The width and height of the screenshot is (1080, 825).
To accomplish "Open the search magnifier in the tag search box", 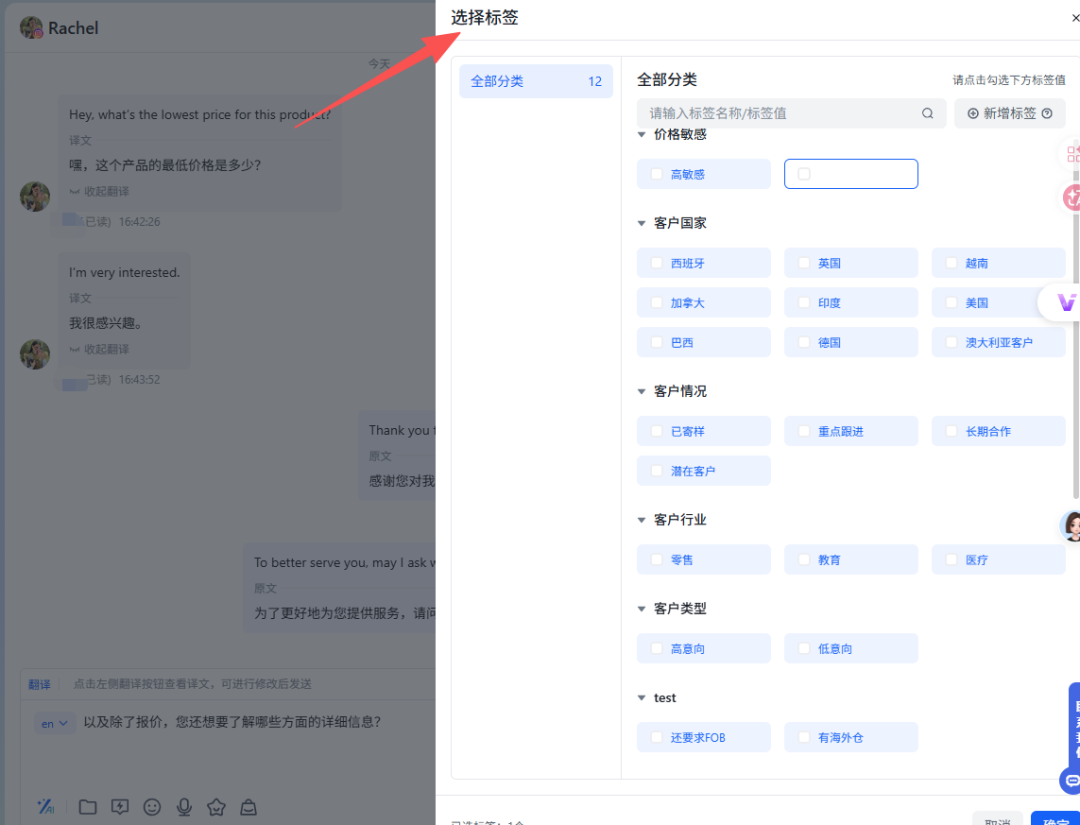I will pyautogui.click(x=927, y=113).
